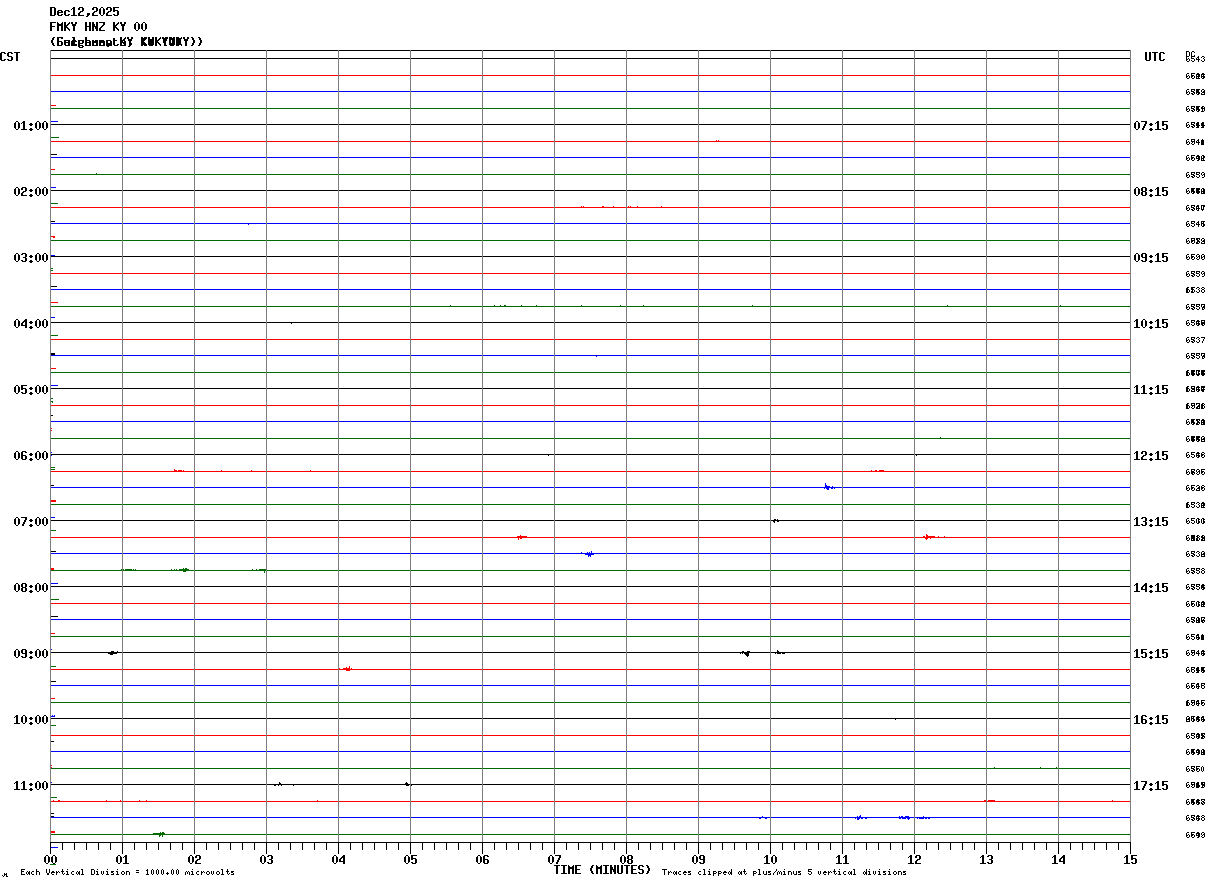Select the 01:00 CST time label
1210x886 pixels.
point(31,126)
